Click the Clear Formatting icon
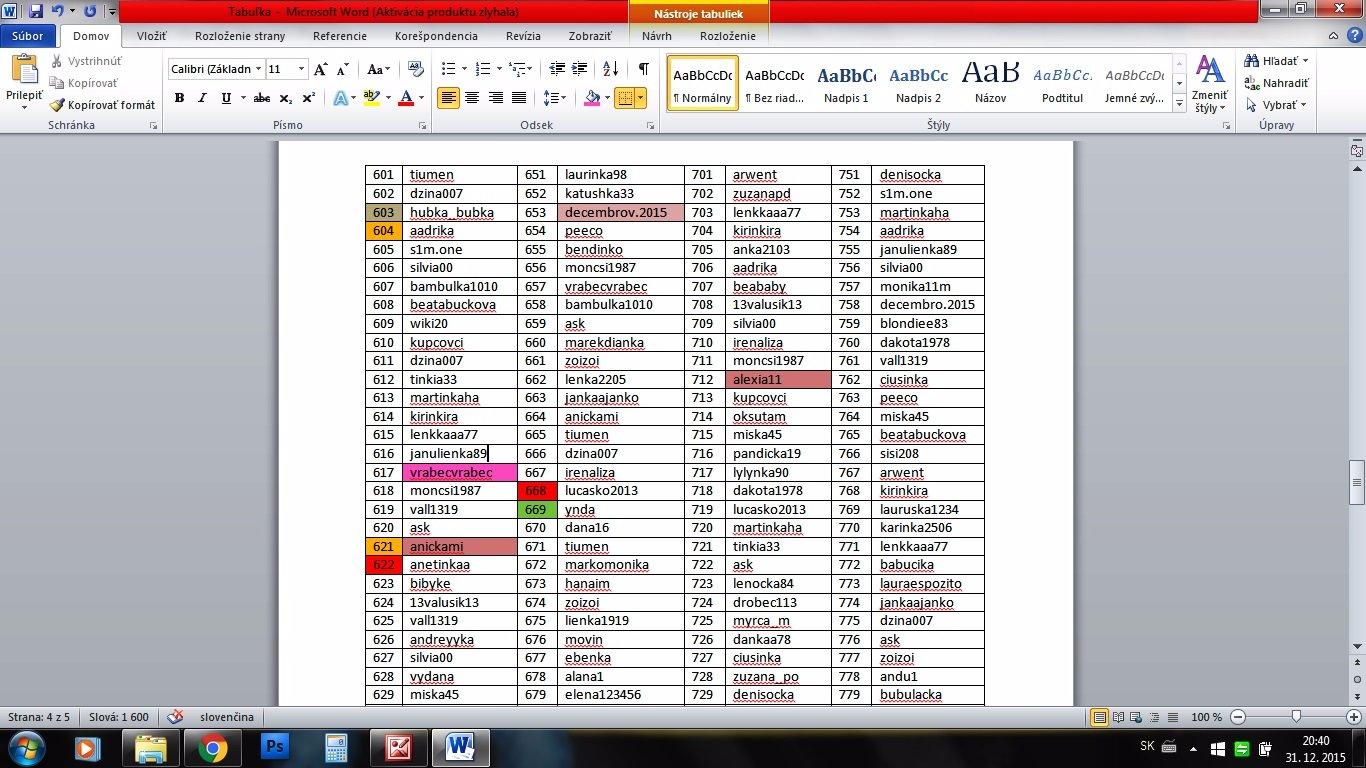 [417, 69]
